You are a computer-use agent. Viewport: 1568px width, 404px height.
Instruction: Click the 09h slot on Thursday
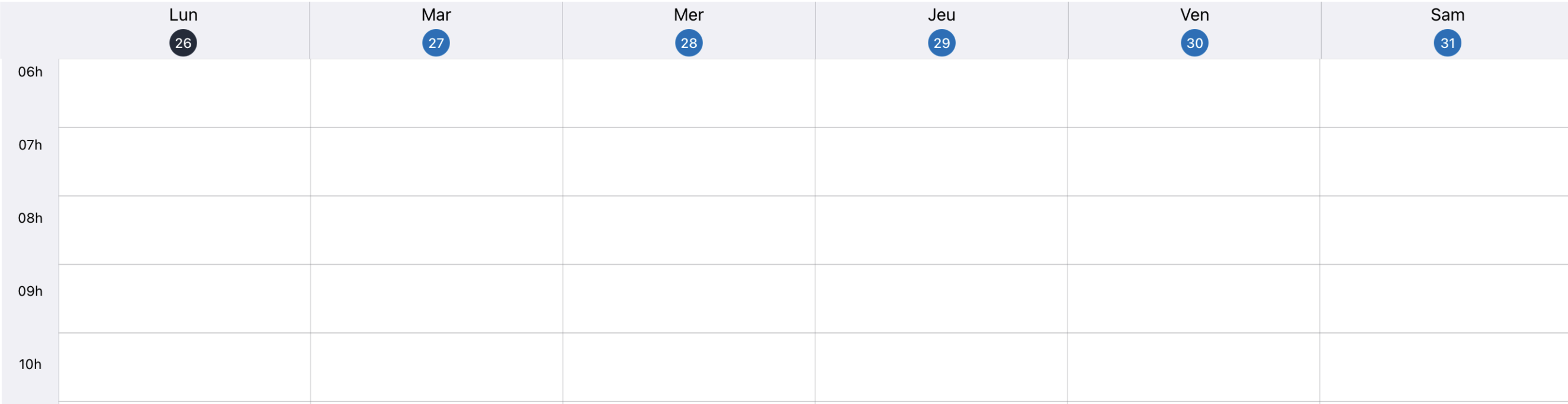tap(941, 299)
